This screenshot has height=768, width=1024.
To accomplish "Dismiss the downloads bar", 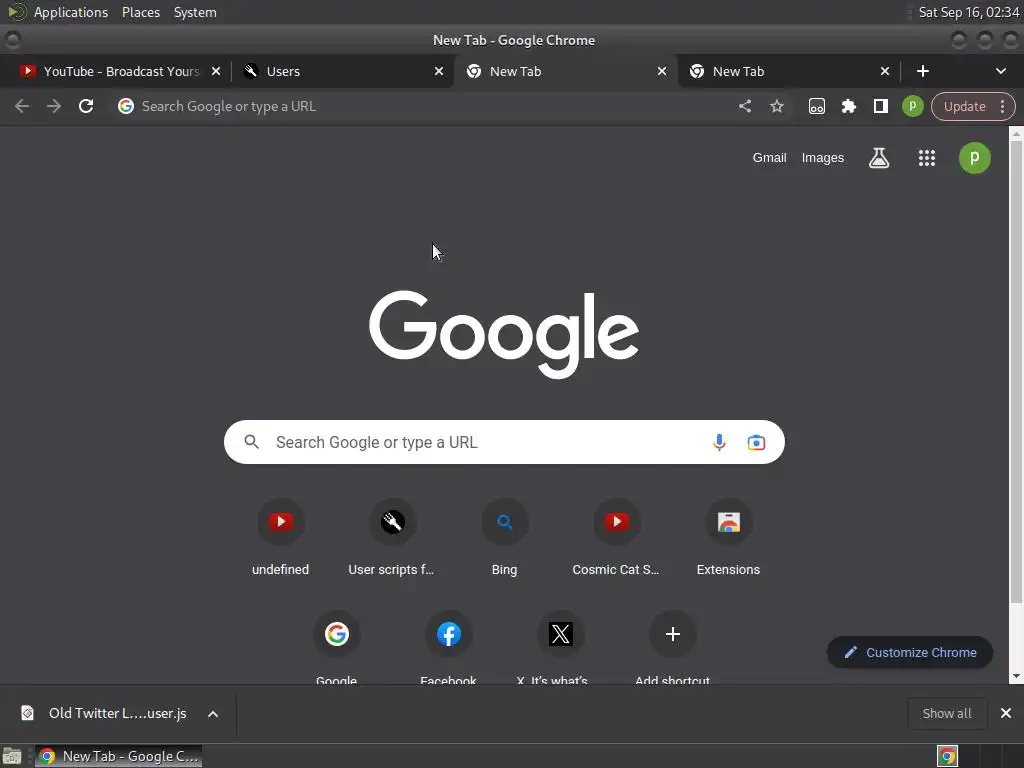I will (1006, 713).
